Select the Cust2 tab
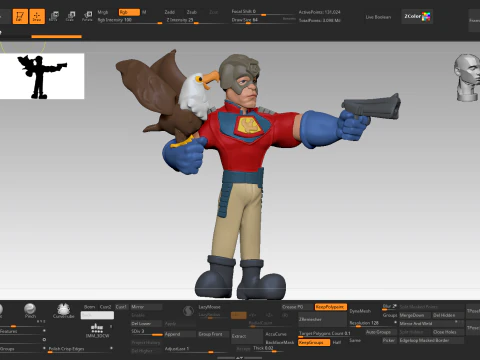480x360 pixels. point(105,307)
